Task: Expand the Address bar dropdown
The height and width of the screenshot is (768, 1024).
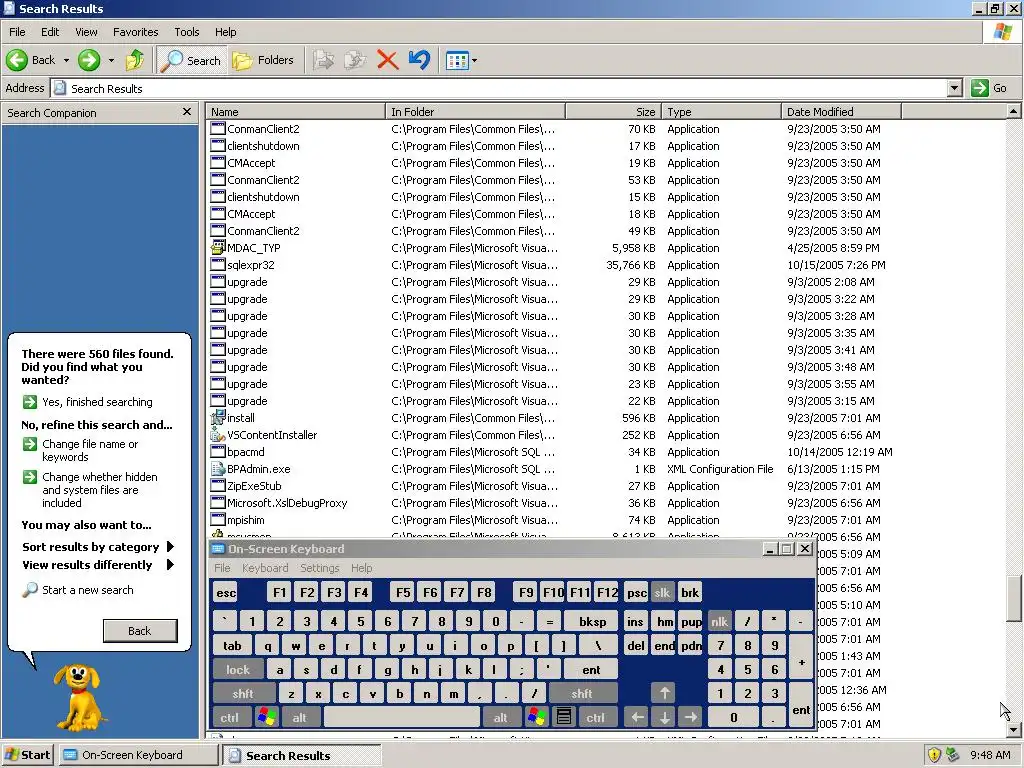Action: (x=954, y=88)
